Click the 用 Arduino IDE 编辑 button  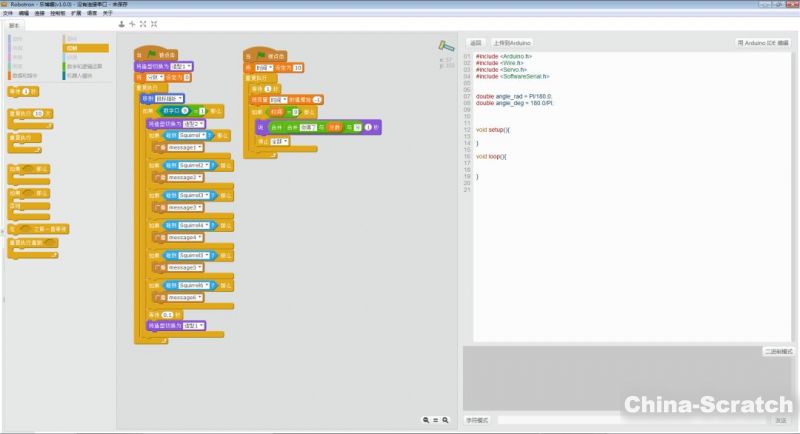(x=765, y=44)
